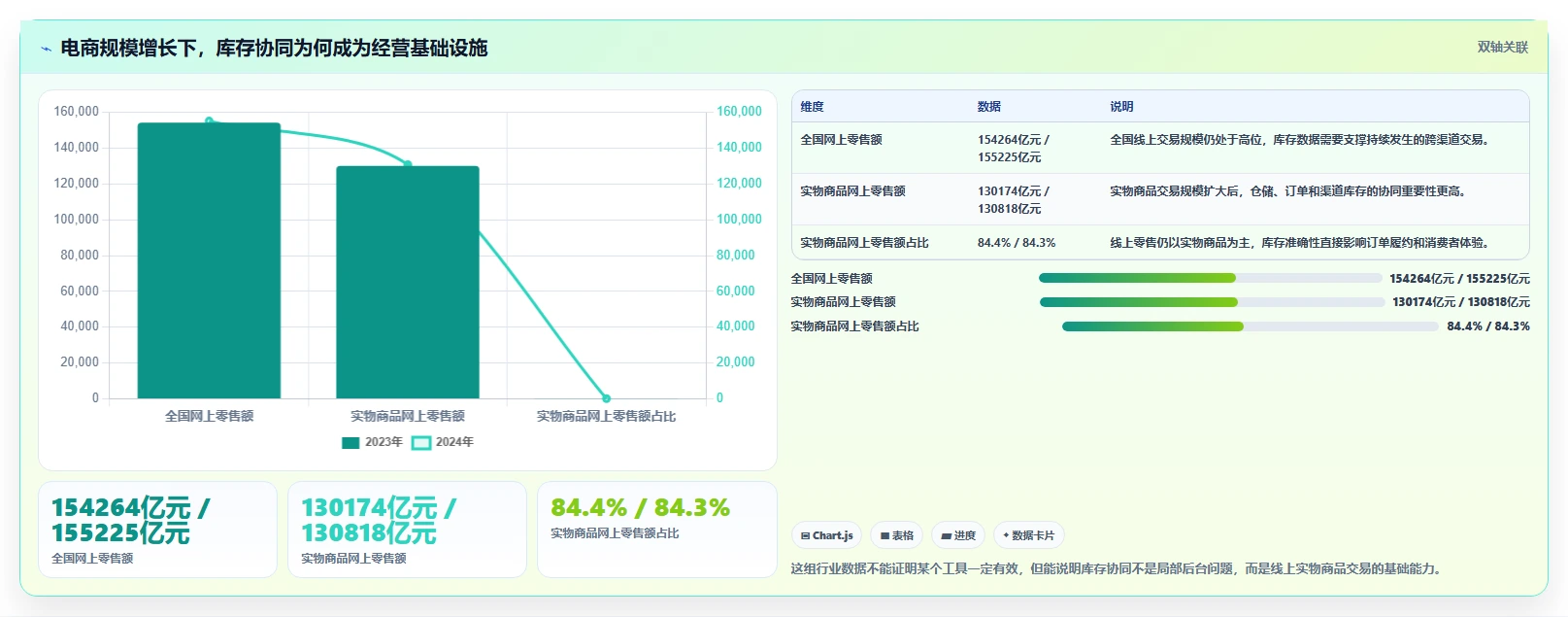Click the 全国网上零售额 bar in chart
1568x617 pixels.
pos(209,260)
